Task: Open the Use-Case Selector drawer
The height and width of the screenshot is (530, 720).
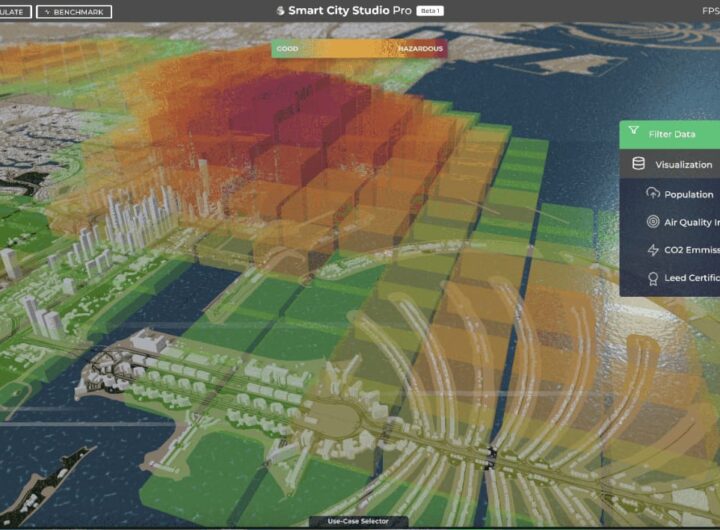Action: [358, 522]
